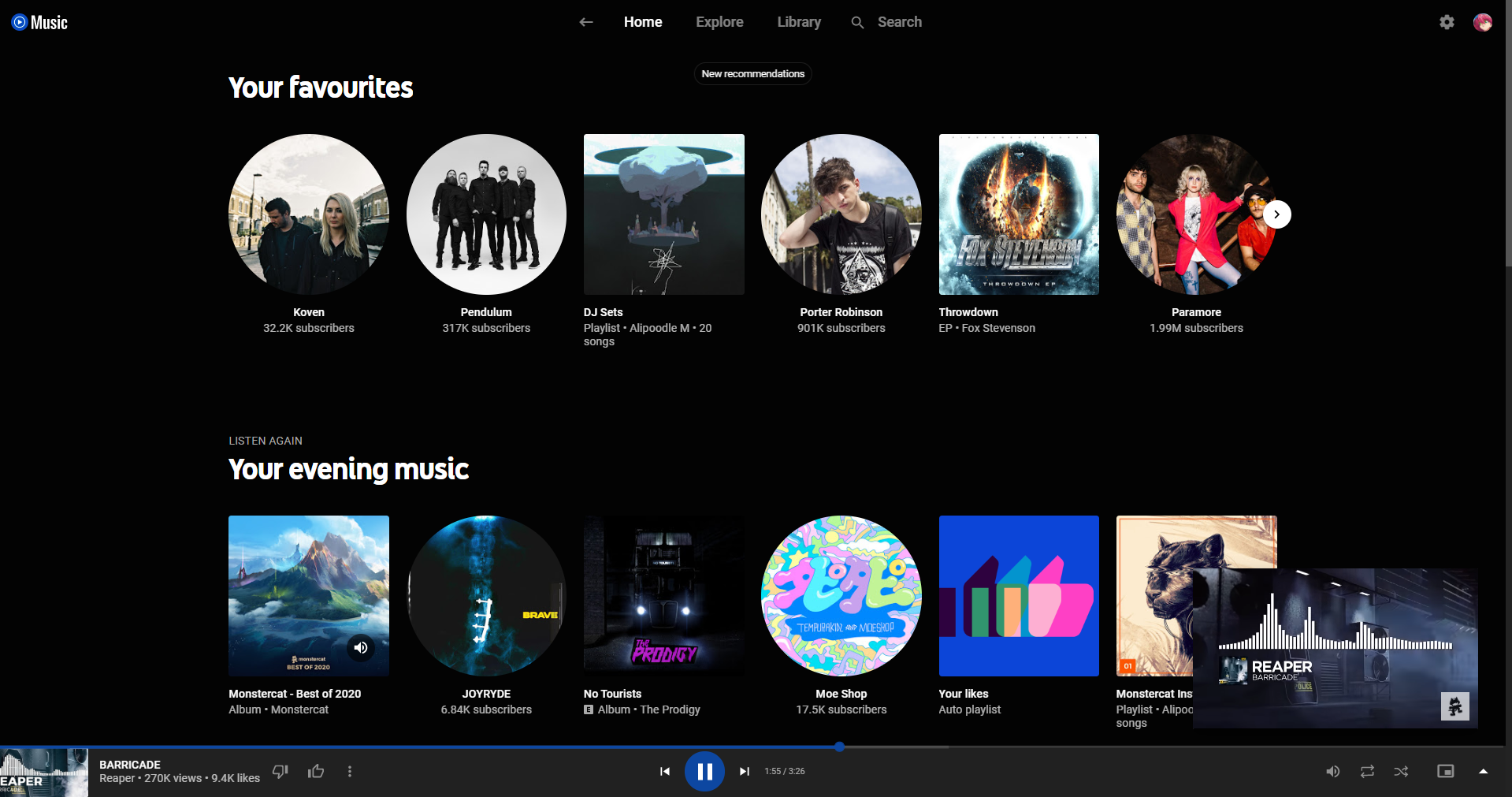
Task: Open the Your likes playlist cover
Action: coord(1019,596)
